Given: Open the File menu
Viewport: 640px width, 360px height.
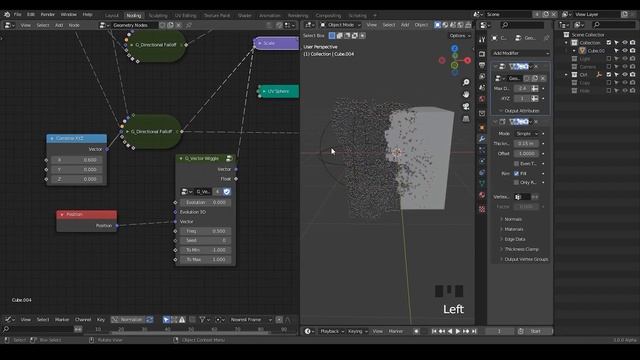Looking at the screenshot, I should pos(18,14).
